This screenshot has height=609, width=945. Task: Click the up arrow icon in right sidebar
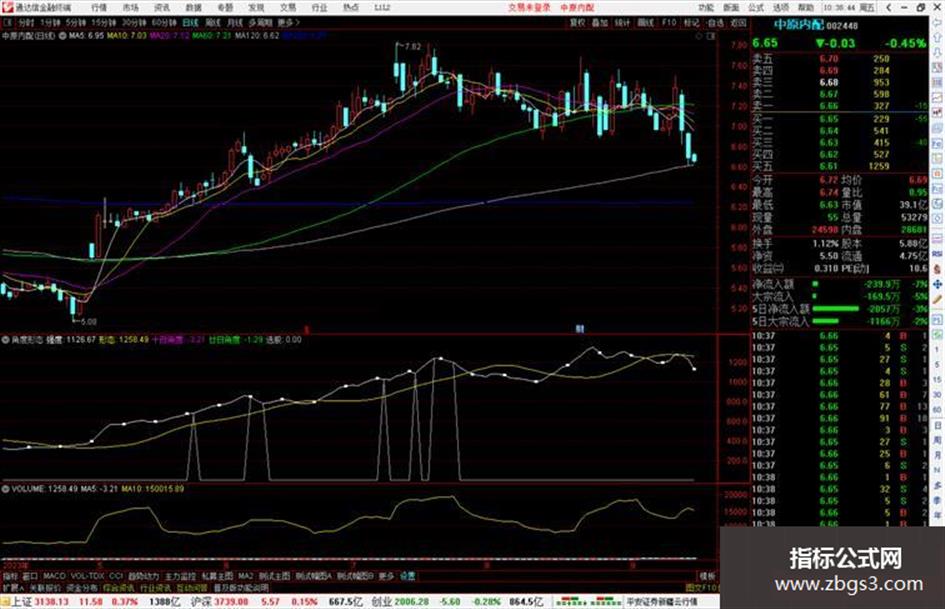938,37
